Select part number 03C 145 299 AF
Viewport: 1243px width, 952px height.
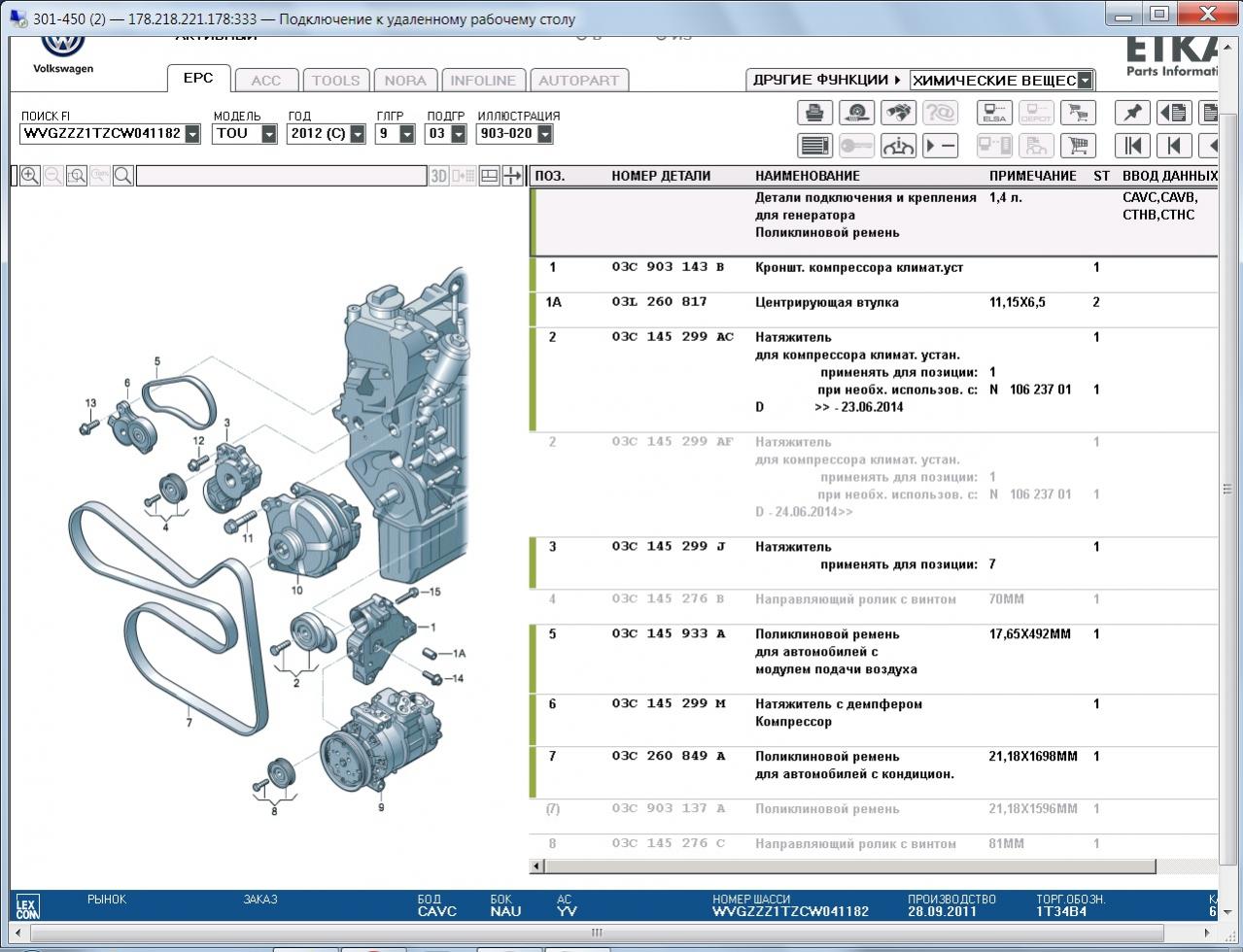(x=673, y=442)
